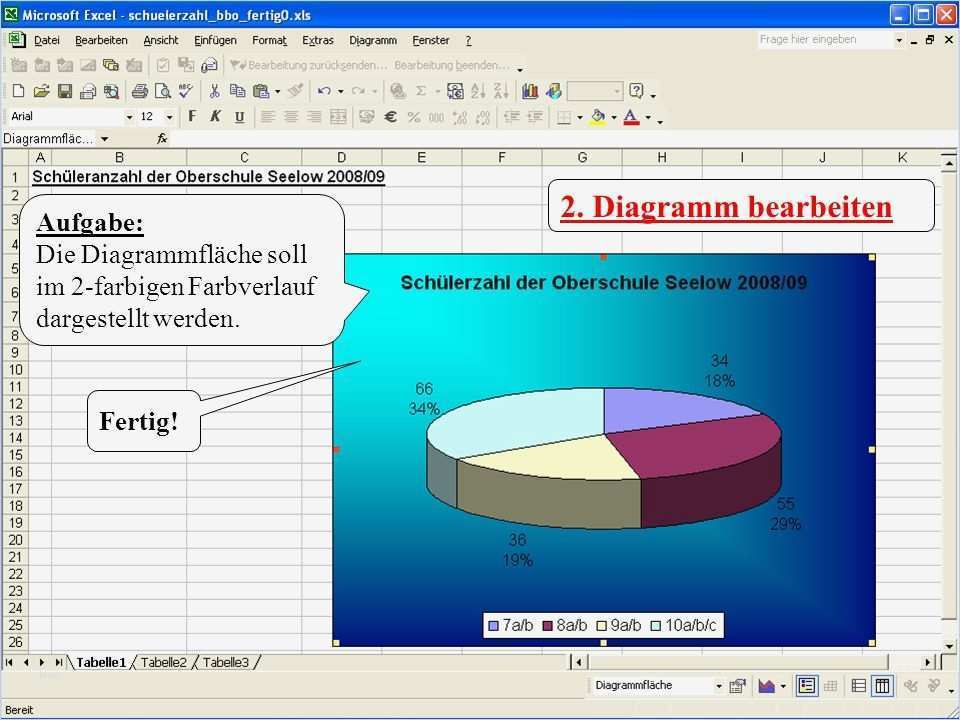
Task: Toggle data by columns chart button
Action: [882, 686]
